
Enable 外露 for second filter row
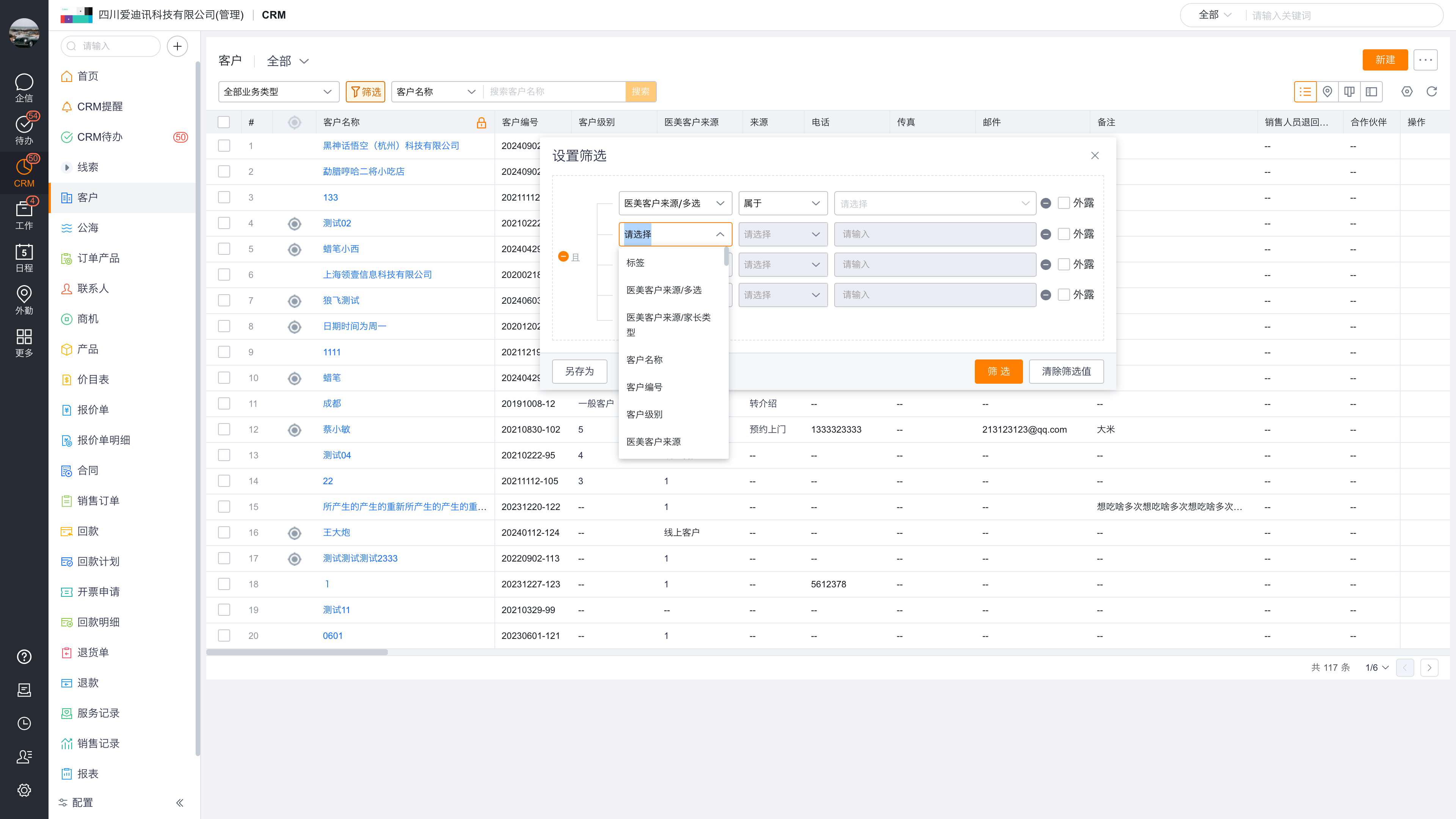(1064, 234)
